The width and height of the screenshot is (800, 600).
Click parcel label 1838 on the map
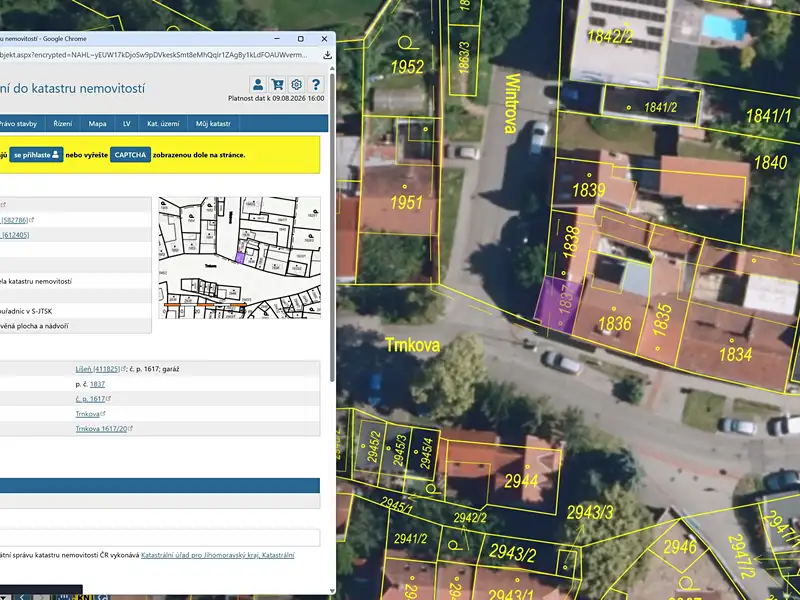(571, 241)
